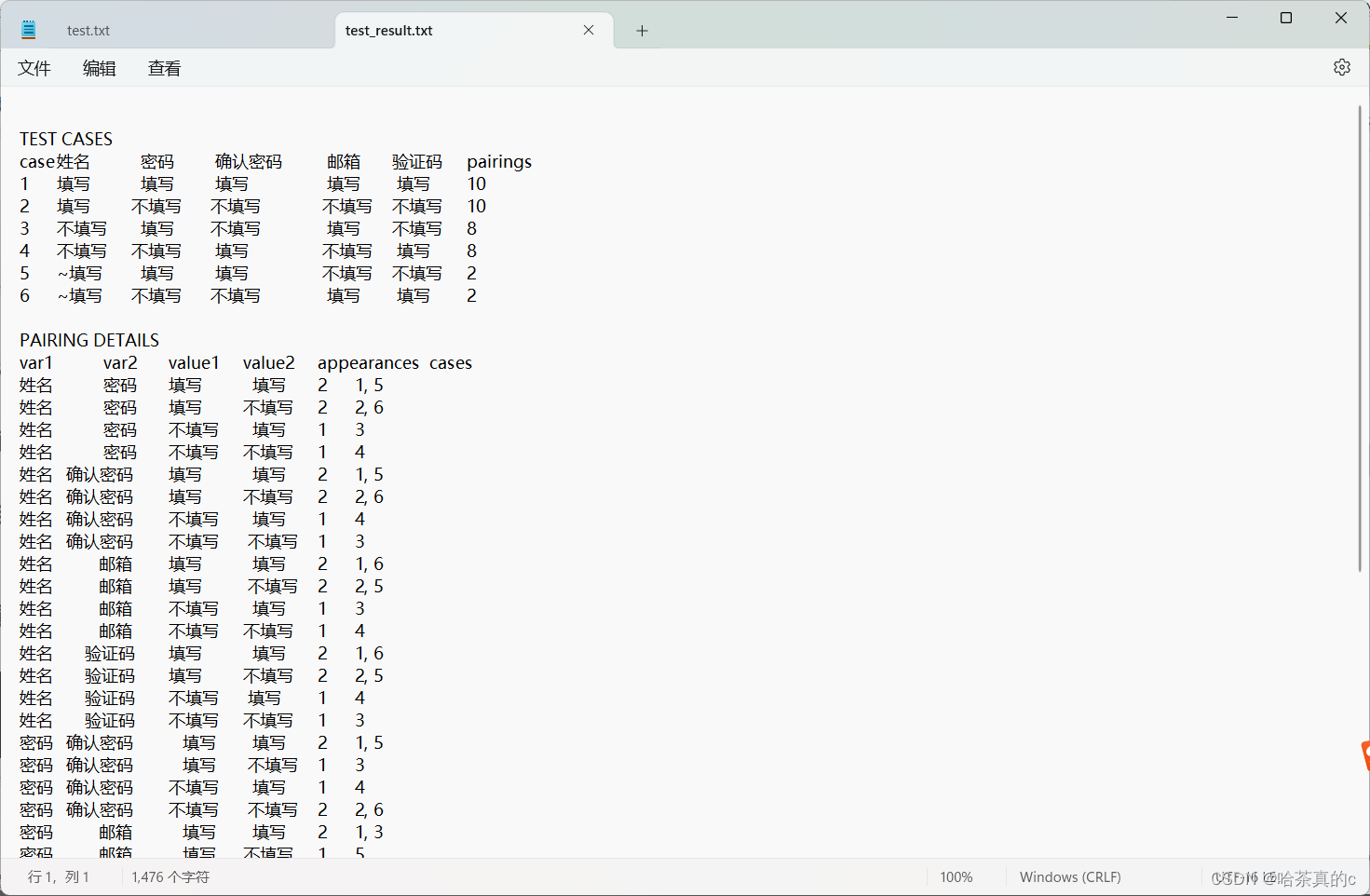Click cases value 1, 5 in first 姓名 密码 row
The height and width of the screenshot is (896, 1370).
click(369, 385)
